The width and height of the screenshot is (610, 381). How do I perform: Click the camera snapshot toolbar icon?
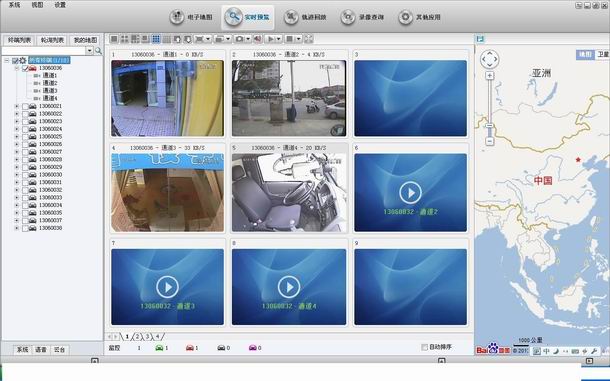pos(239,39)
